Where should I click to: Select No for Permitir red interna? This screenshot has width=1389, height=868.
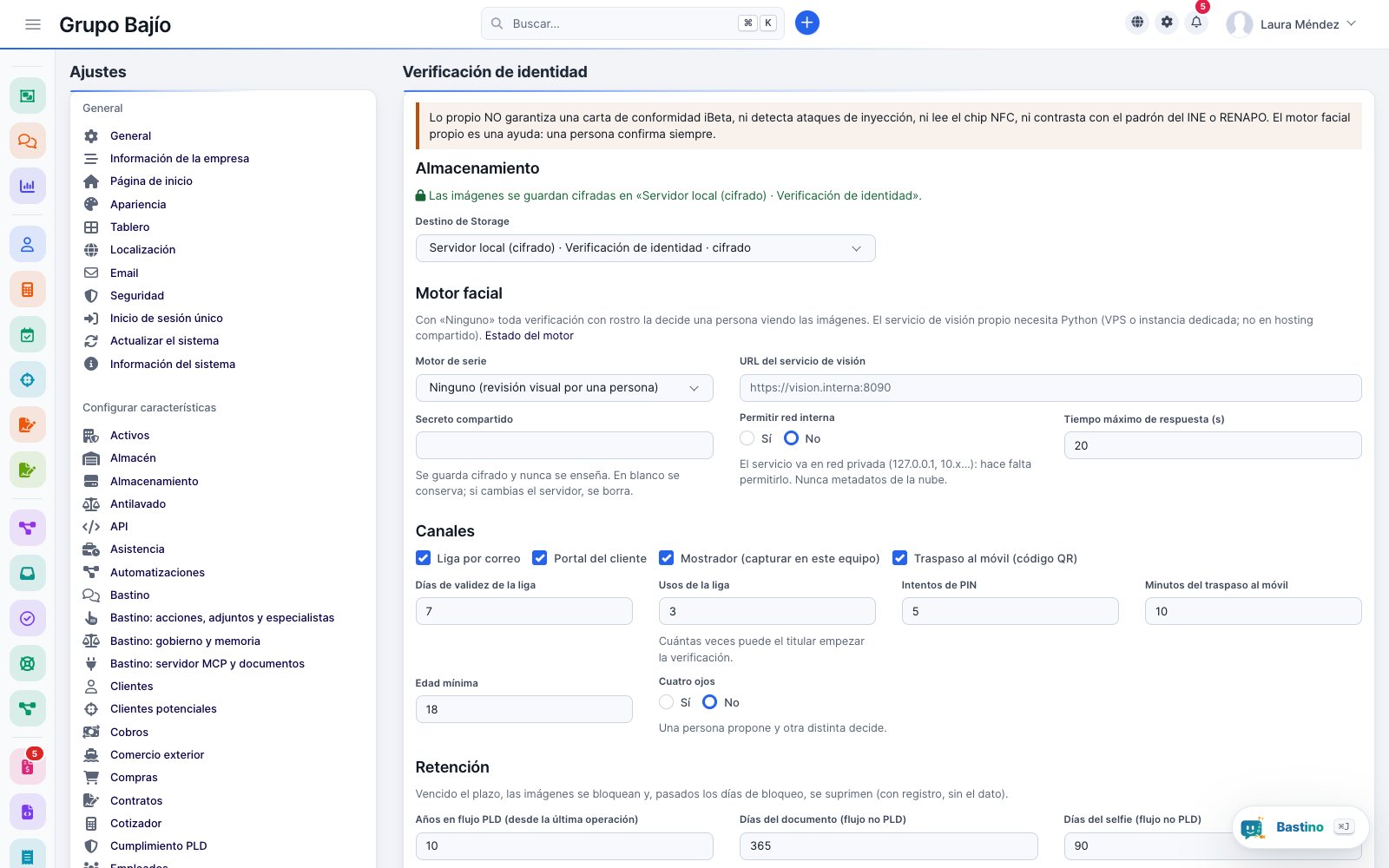point(792,438)
